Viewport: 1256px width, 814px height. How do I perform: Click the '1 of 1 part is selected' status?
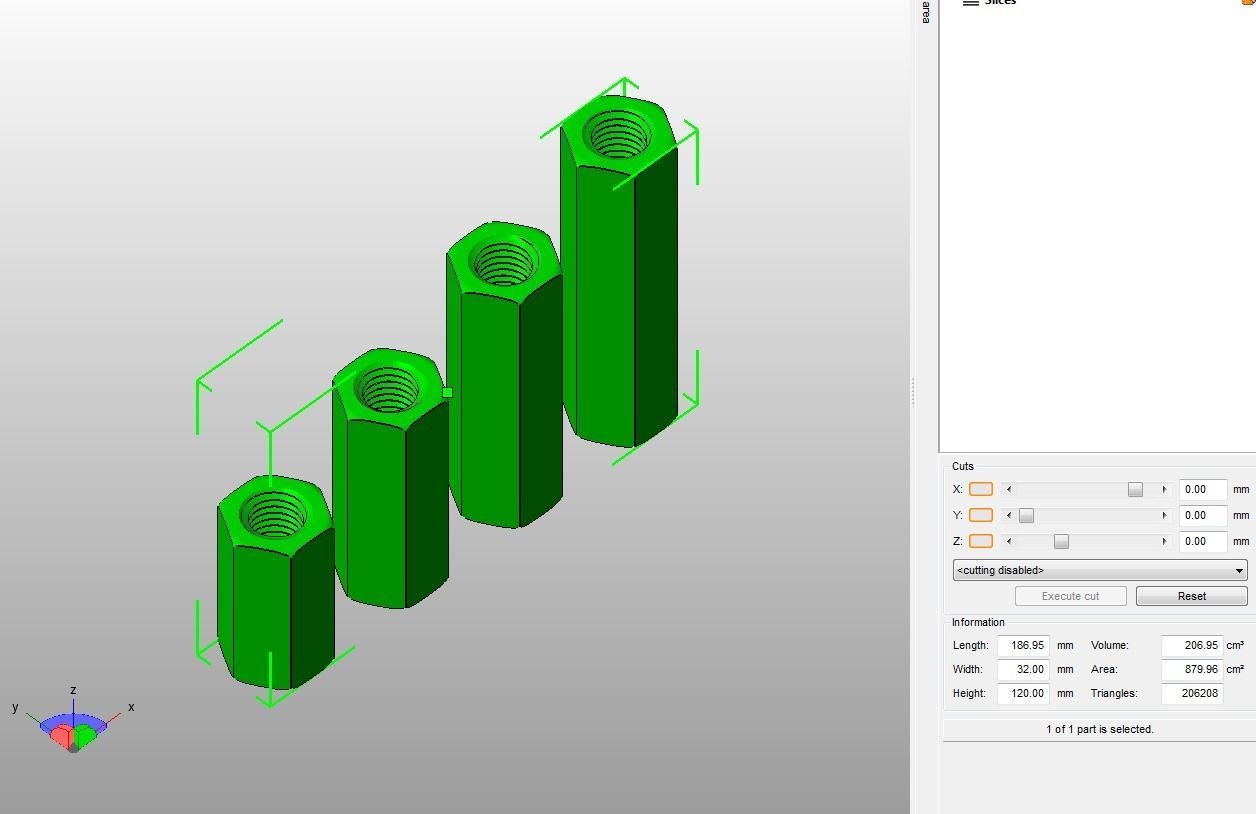click(1100, 729)
